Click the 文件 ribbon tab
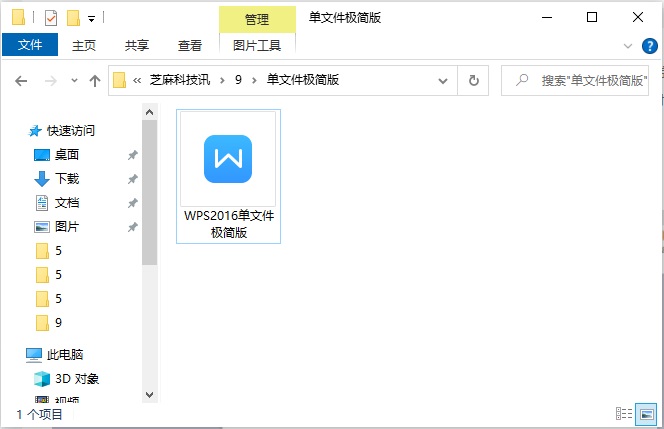 [30, 45]
